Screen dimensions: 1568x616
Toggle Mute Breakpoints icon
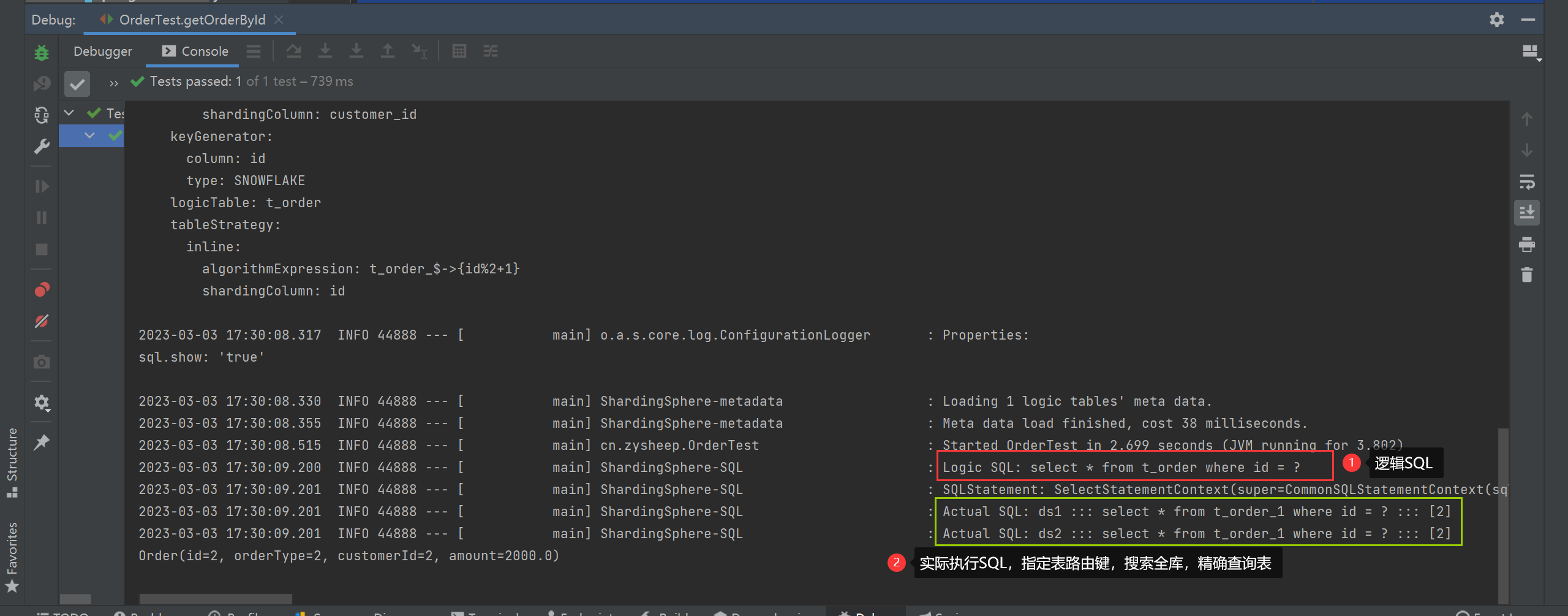42,321
